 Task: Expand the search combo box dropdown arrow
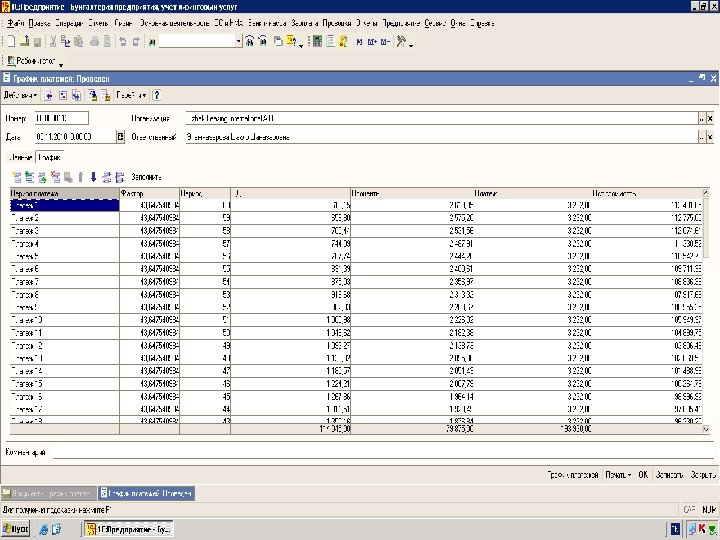pyautogui.click(x=238, y=42)
